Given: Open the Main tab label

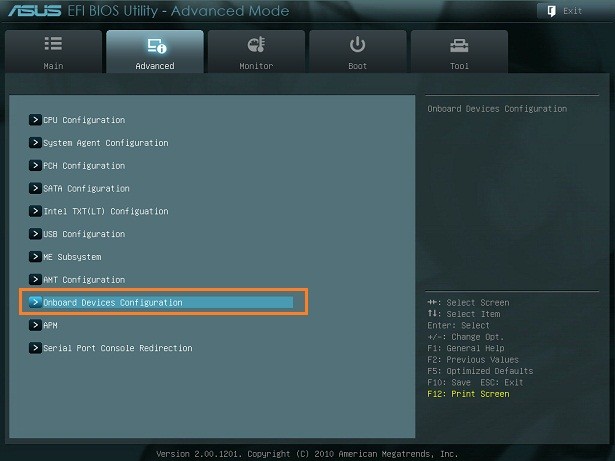Looking at the screenshot, I should [53, 66].
